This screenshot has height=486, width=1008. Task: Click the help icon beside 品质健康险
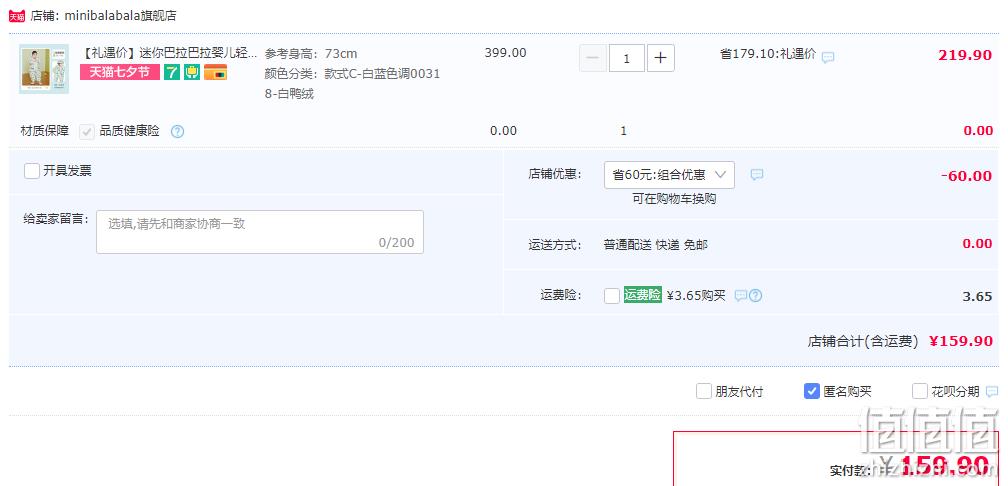coord(177,132)
